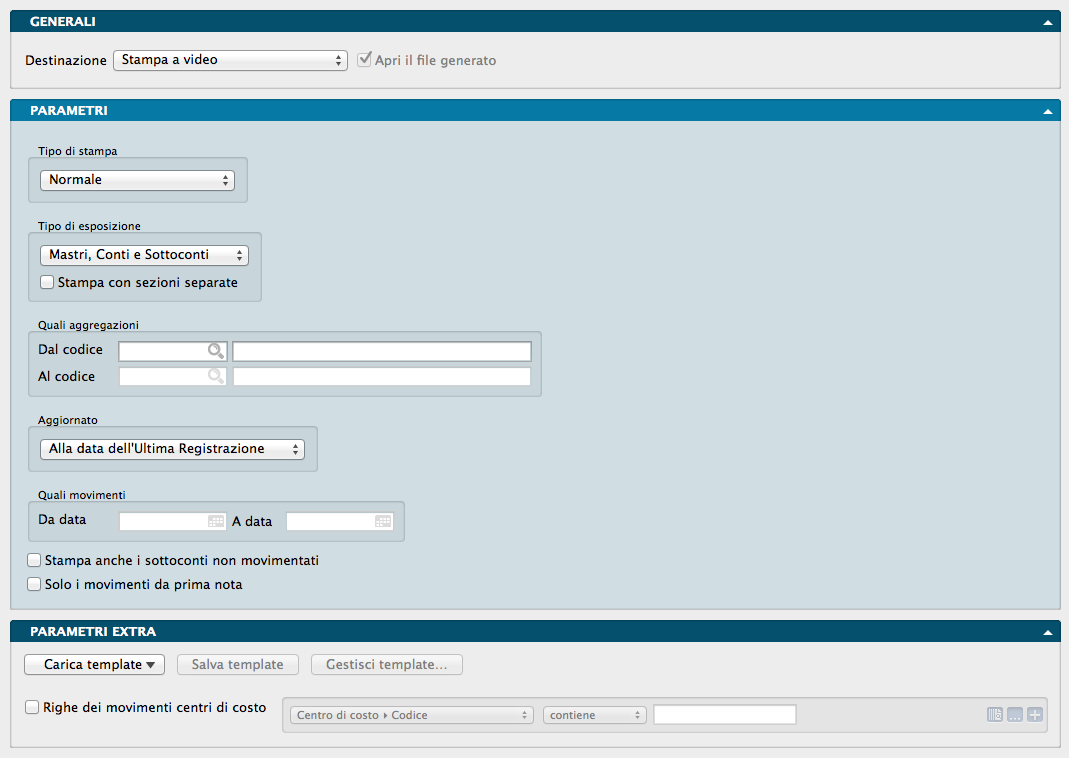The width and height of the screenshot is (1069, 758).
Task: Click the Dal codice description text field
Action: pyautogui.click(x=381, y=351)
